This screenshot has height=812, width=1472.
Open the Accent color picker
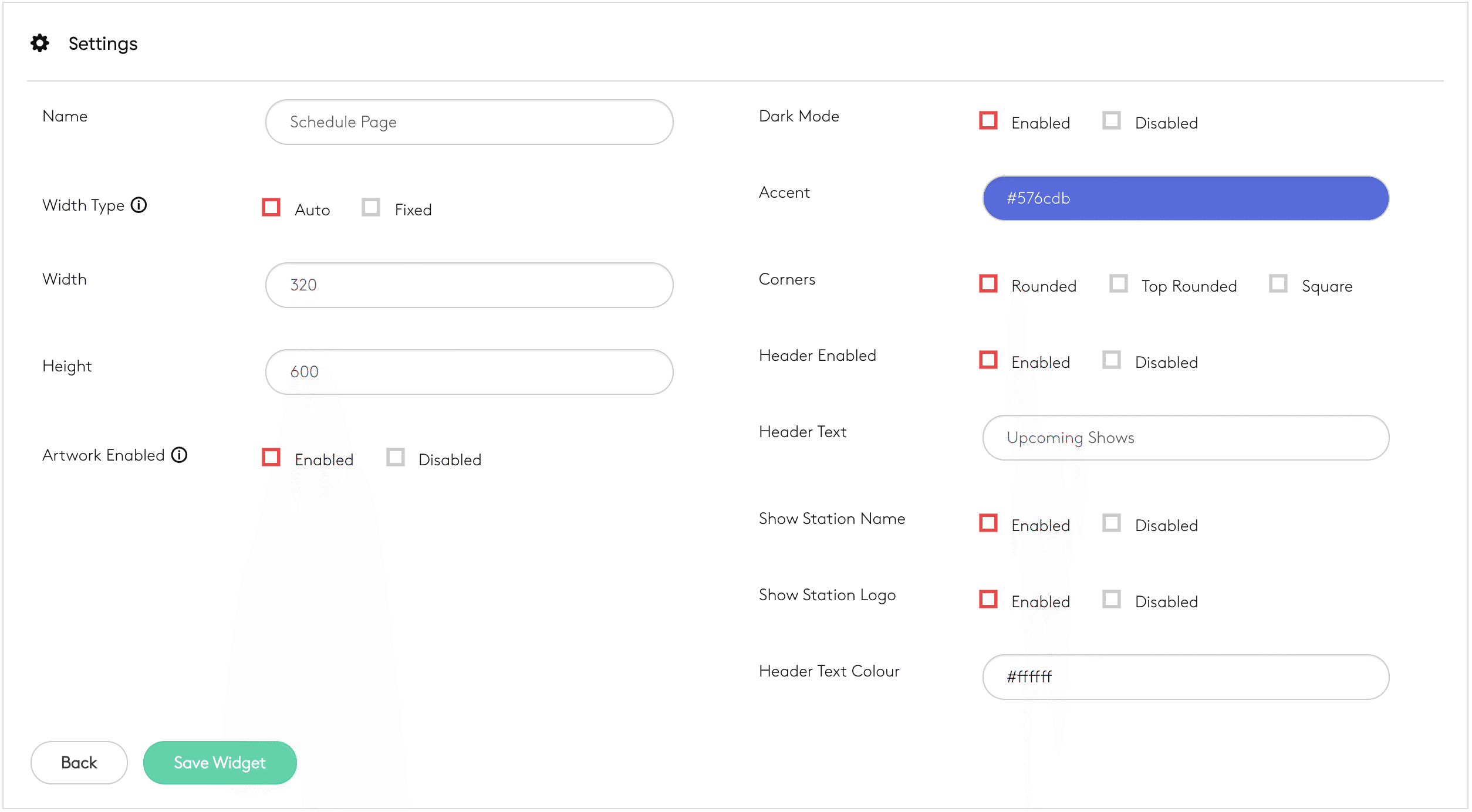coord(1185,198)
